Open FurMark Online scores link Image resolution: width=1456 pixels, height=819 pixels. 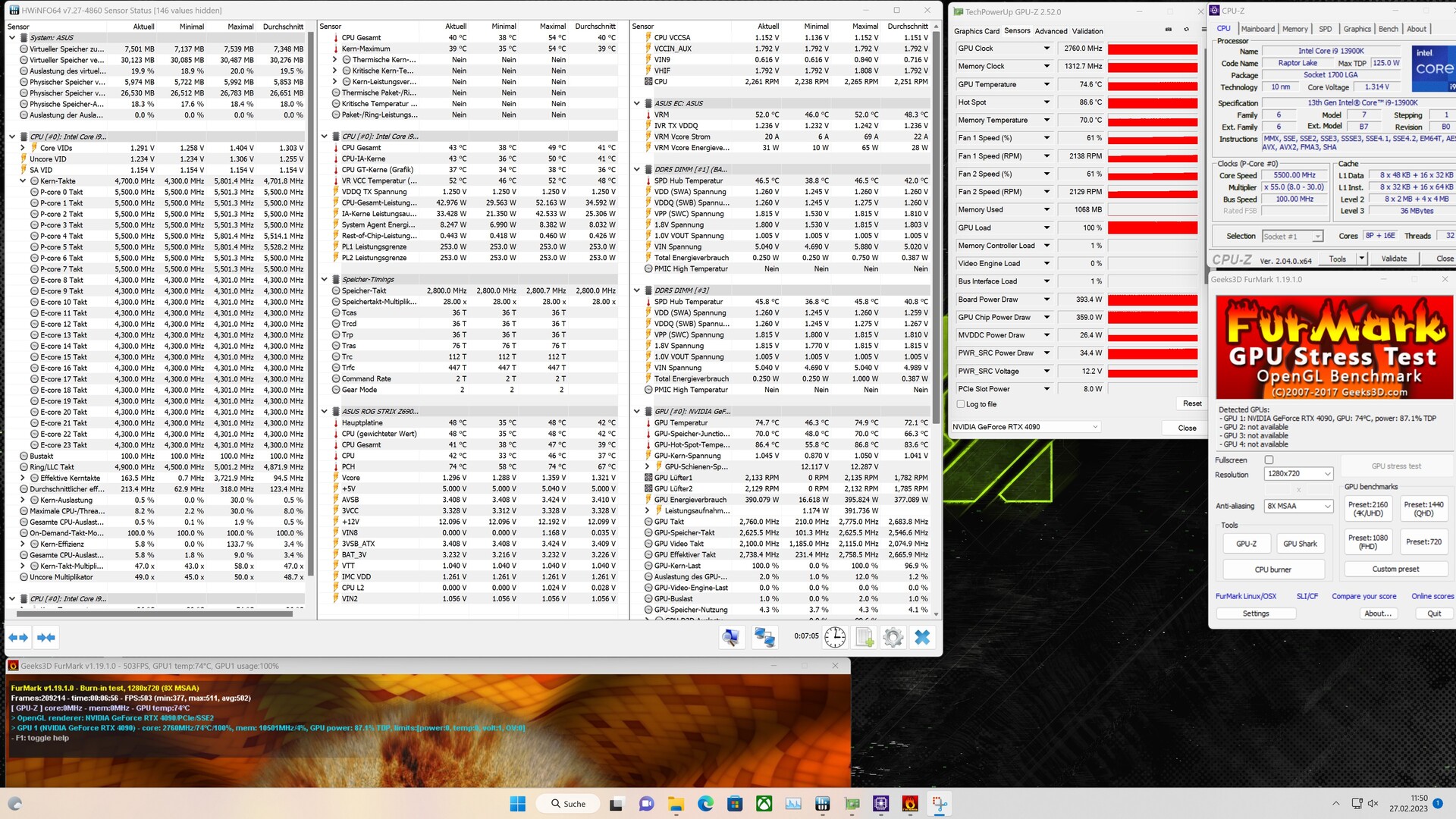point(1432,597)
